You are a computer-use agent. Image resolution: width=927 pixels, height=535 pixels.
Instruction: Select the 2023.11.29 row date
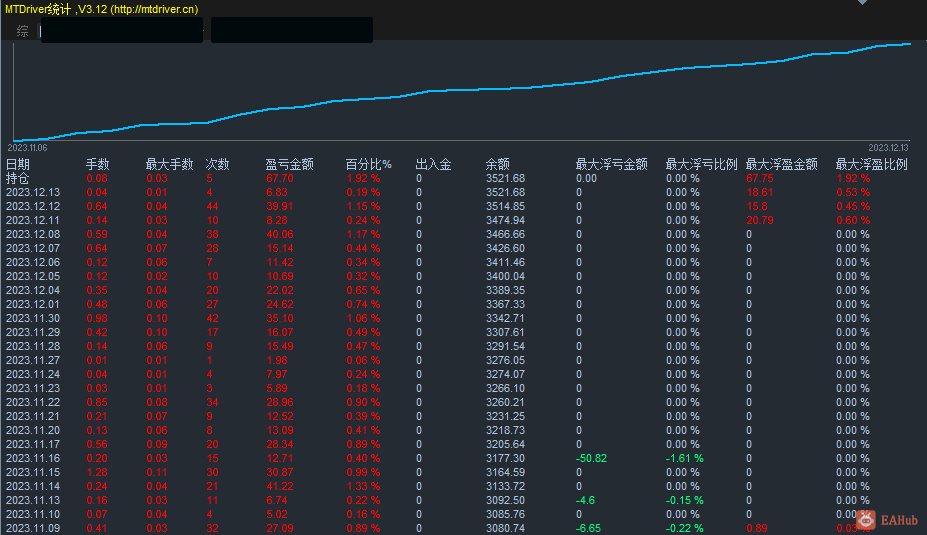(x=33, y=332)
